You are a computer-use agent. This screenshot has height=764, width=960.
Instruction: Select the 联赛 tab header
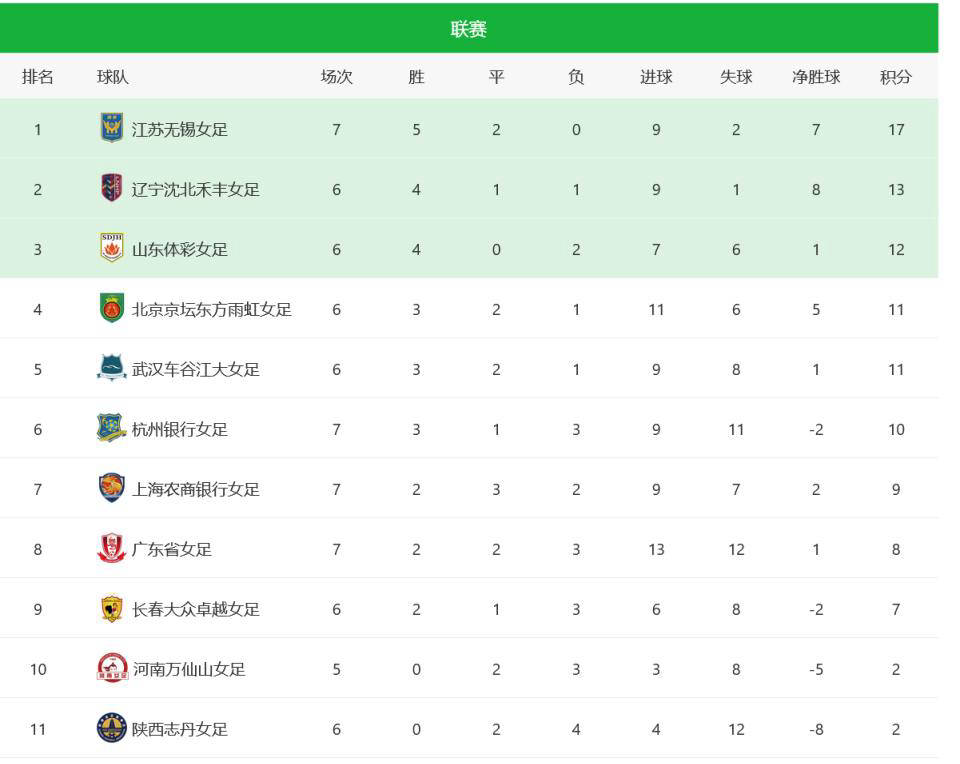469,29
